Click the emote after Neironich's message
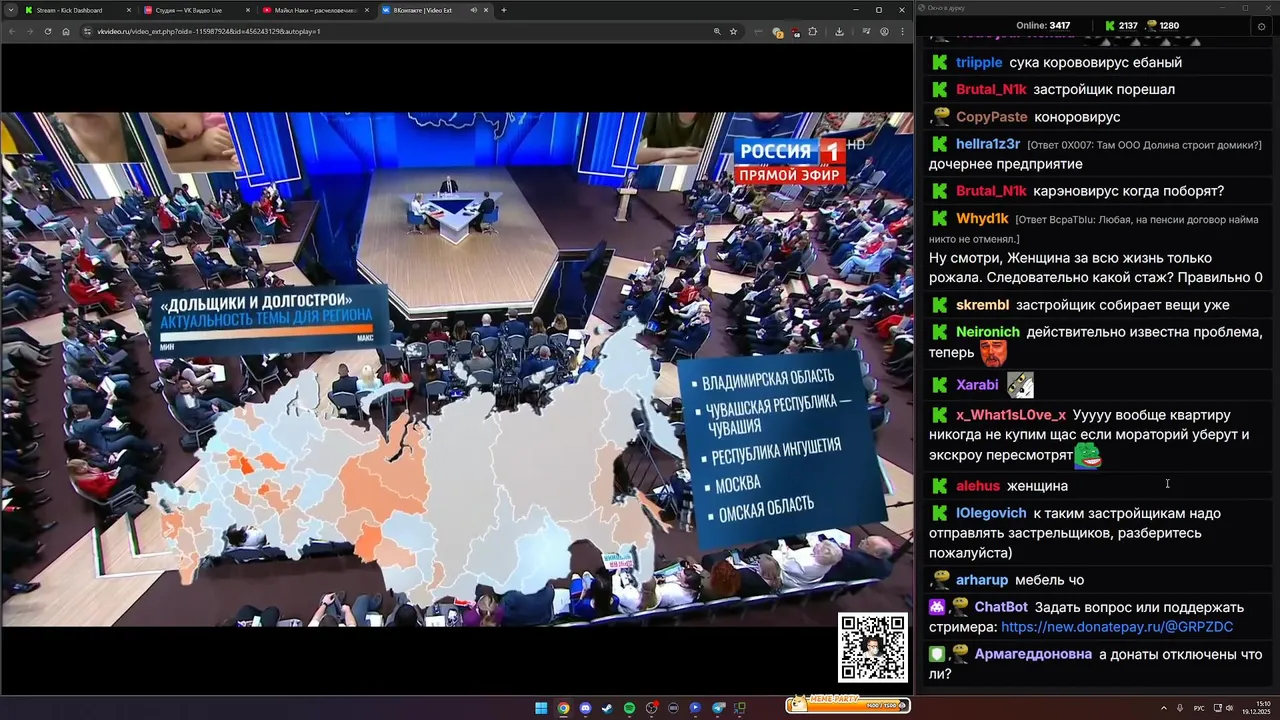The width and height of the screenshot is (1280, 720). (993, 353)
